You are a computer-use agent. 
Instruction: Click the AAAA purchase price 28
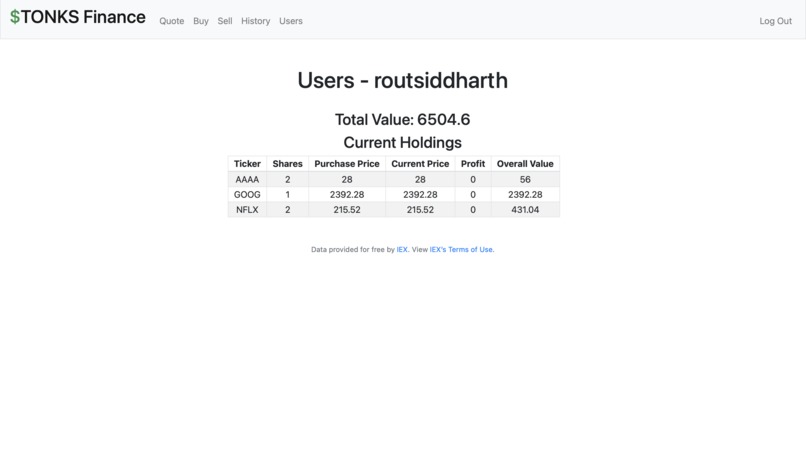pyautogui.click(x=347, y=179)
